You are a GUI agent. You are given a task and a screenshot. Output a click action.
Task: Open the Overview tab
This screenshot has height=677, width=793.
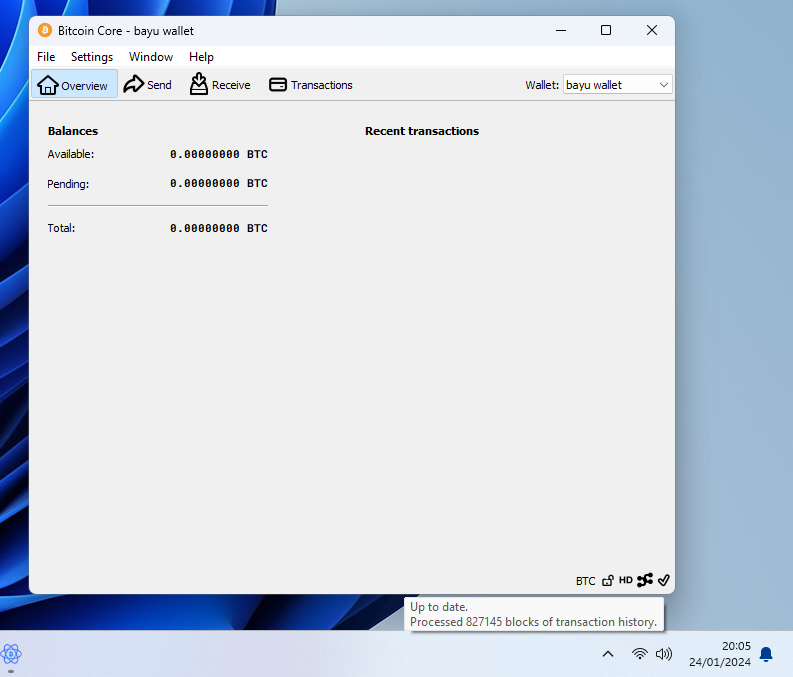pyautogui.click(x=74, y=84)
